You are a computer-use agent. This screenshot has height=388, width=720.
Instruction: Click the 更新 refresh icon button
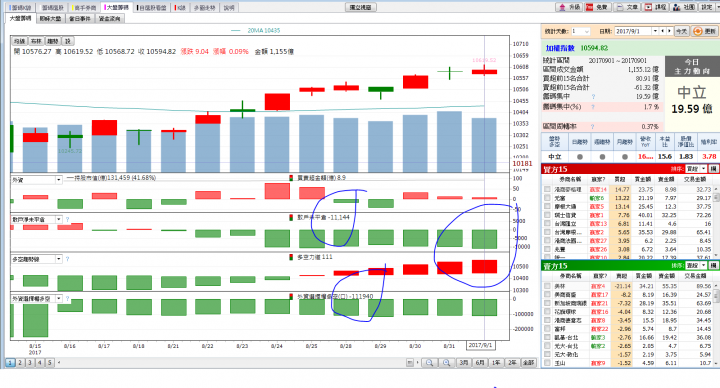pos(704,31)
